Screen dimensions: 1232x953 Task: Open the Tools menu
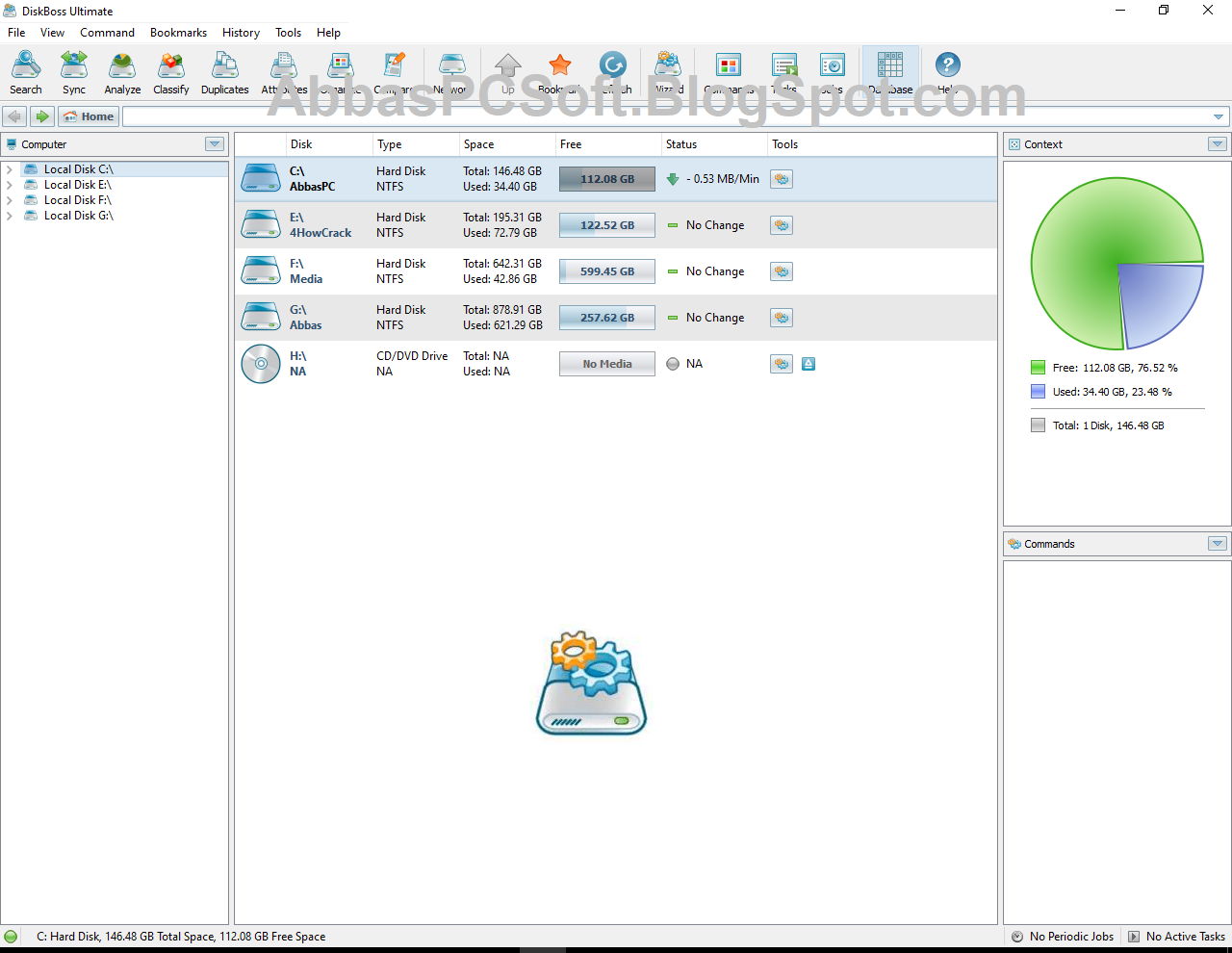[288, 33]
